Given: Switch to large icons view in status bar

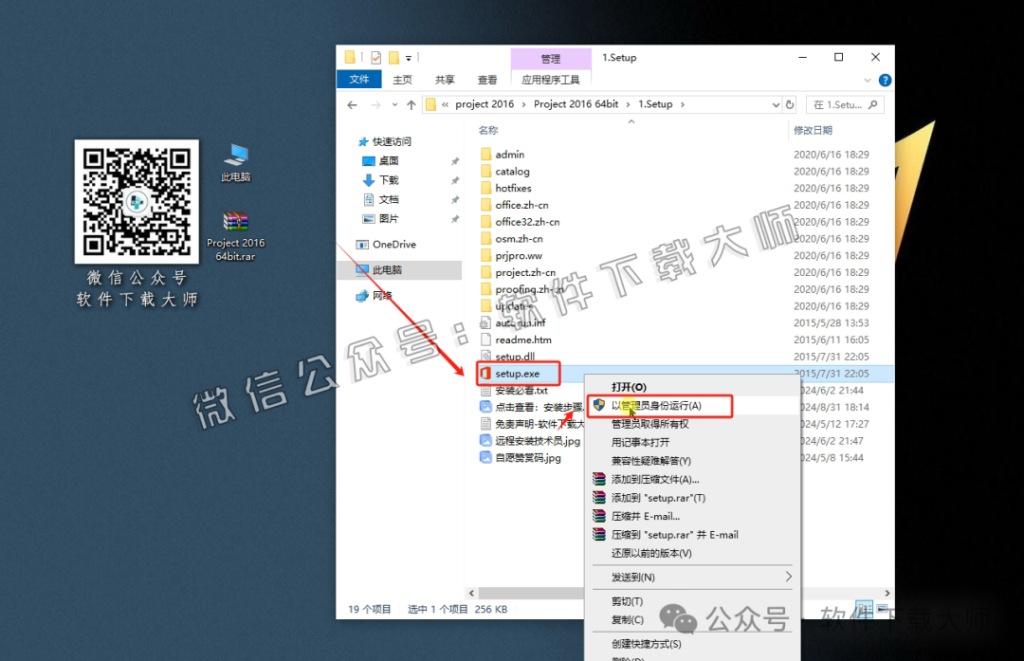Looking at the screenshot, I should 882,608.
